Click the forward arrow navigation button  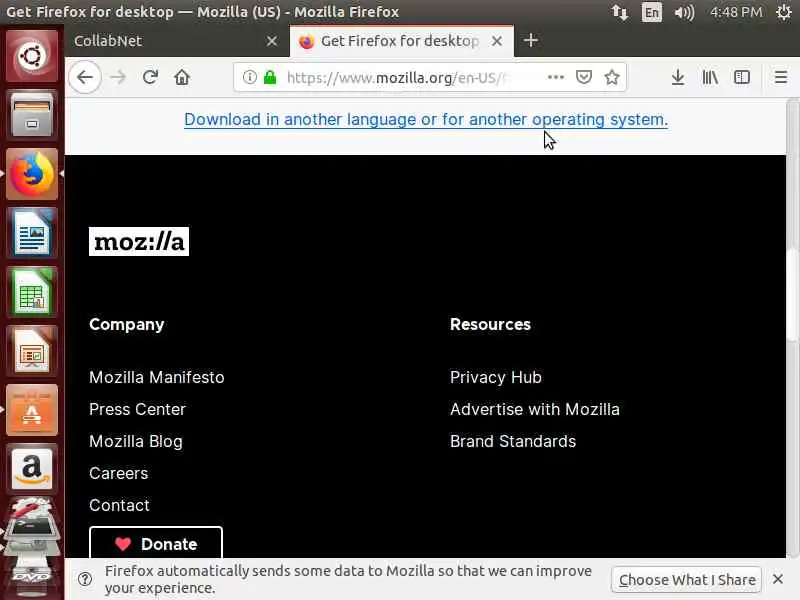[x=118, y=78]
